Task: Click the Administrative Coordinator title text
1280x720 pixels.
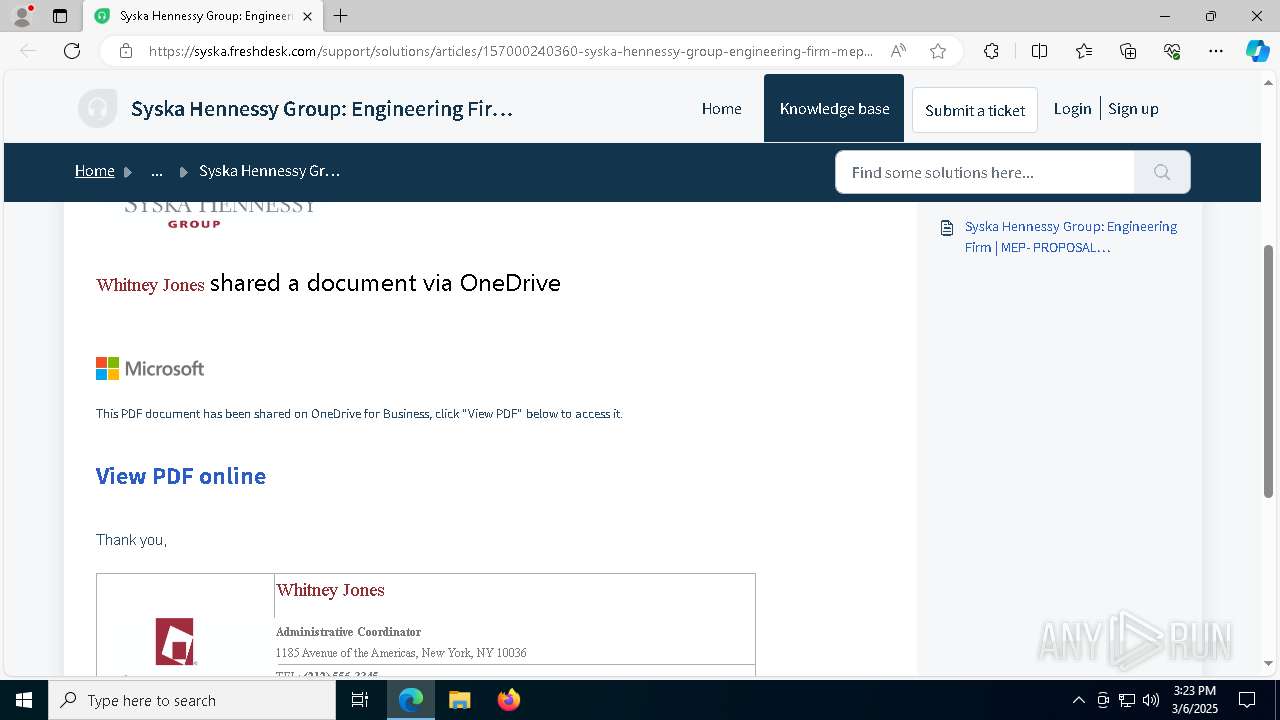Action: pos(348,632)
